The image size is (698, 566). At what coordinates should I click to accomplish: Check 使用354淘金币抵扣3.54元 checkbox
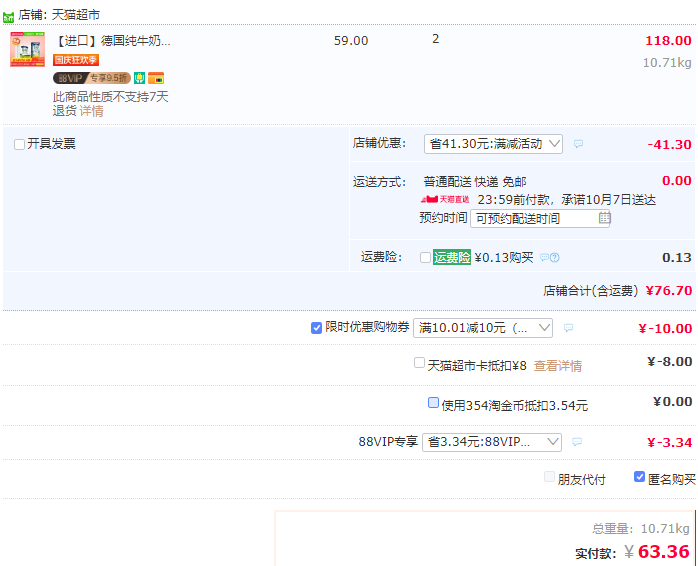click(x=433, y=403)
